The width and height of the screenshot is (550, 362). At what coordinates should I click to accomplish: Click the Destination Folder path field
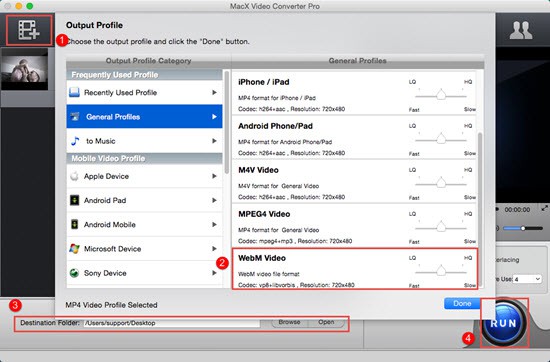pos(172,323)
